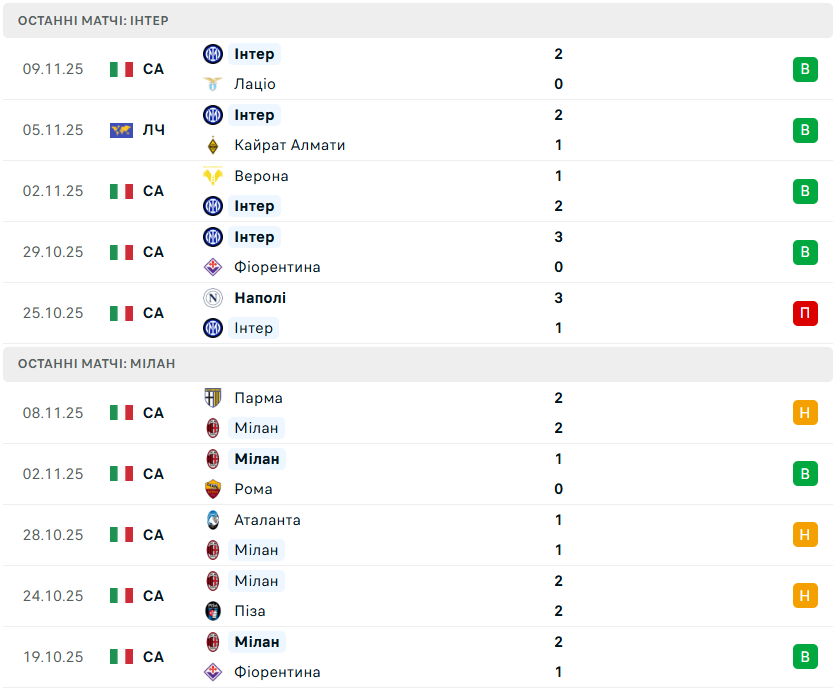The height and width of the screenshot is (691, 838).
Task: Click the 05.11.25 match date
Action: (53, 130)
